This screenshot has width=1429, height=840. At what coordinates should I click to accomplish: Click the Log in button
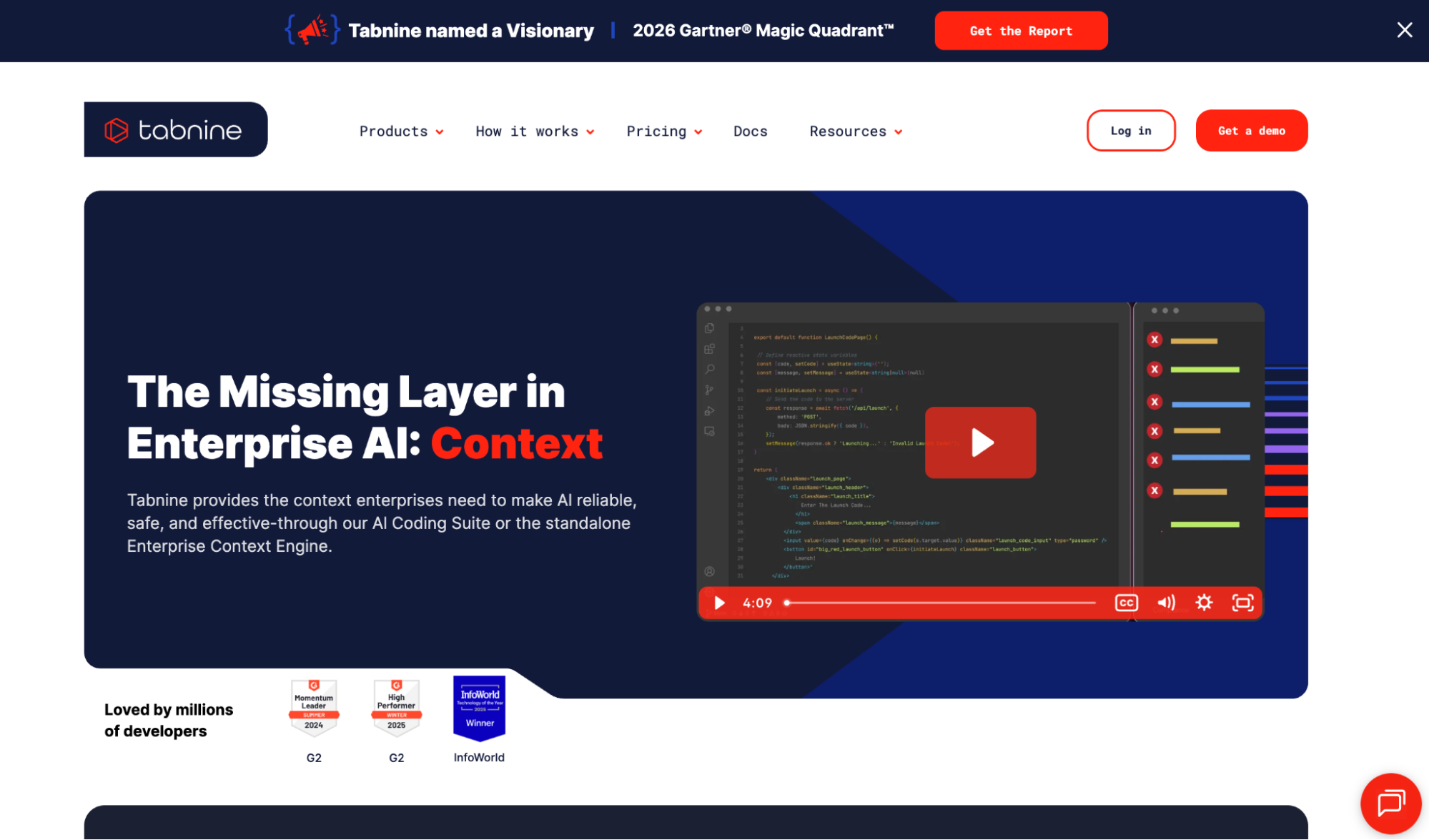point(1131,131)
